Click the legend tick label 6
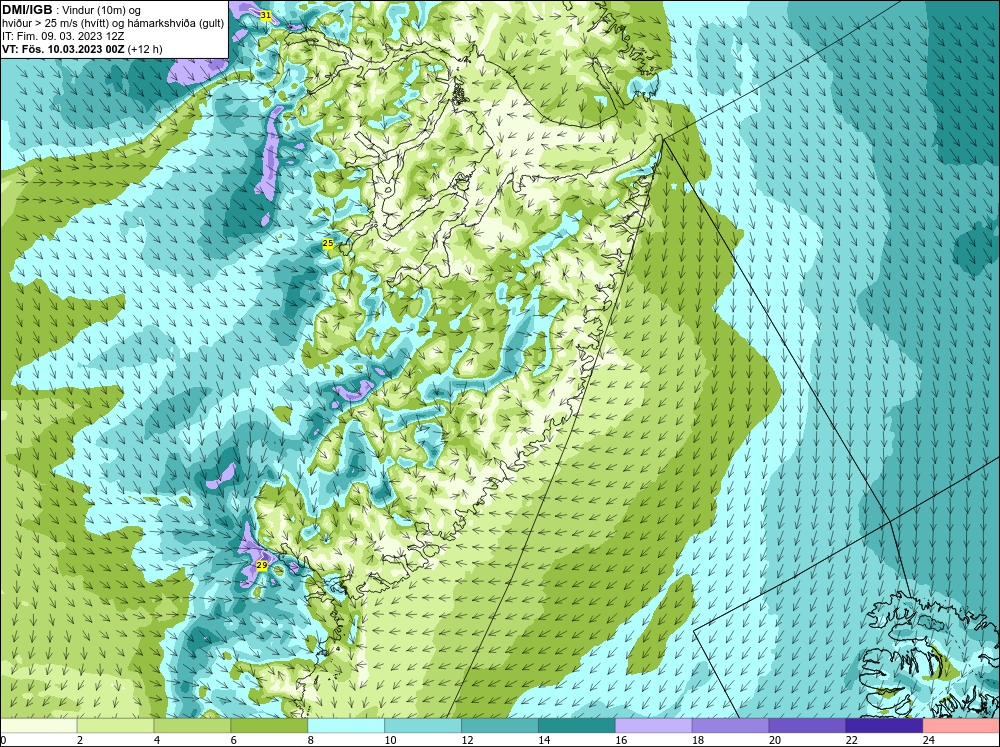Viewport: 1000px width, 747px height. pos(233,740)
